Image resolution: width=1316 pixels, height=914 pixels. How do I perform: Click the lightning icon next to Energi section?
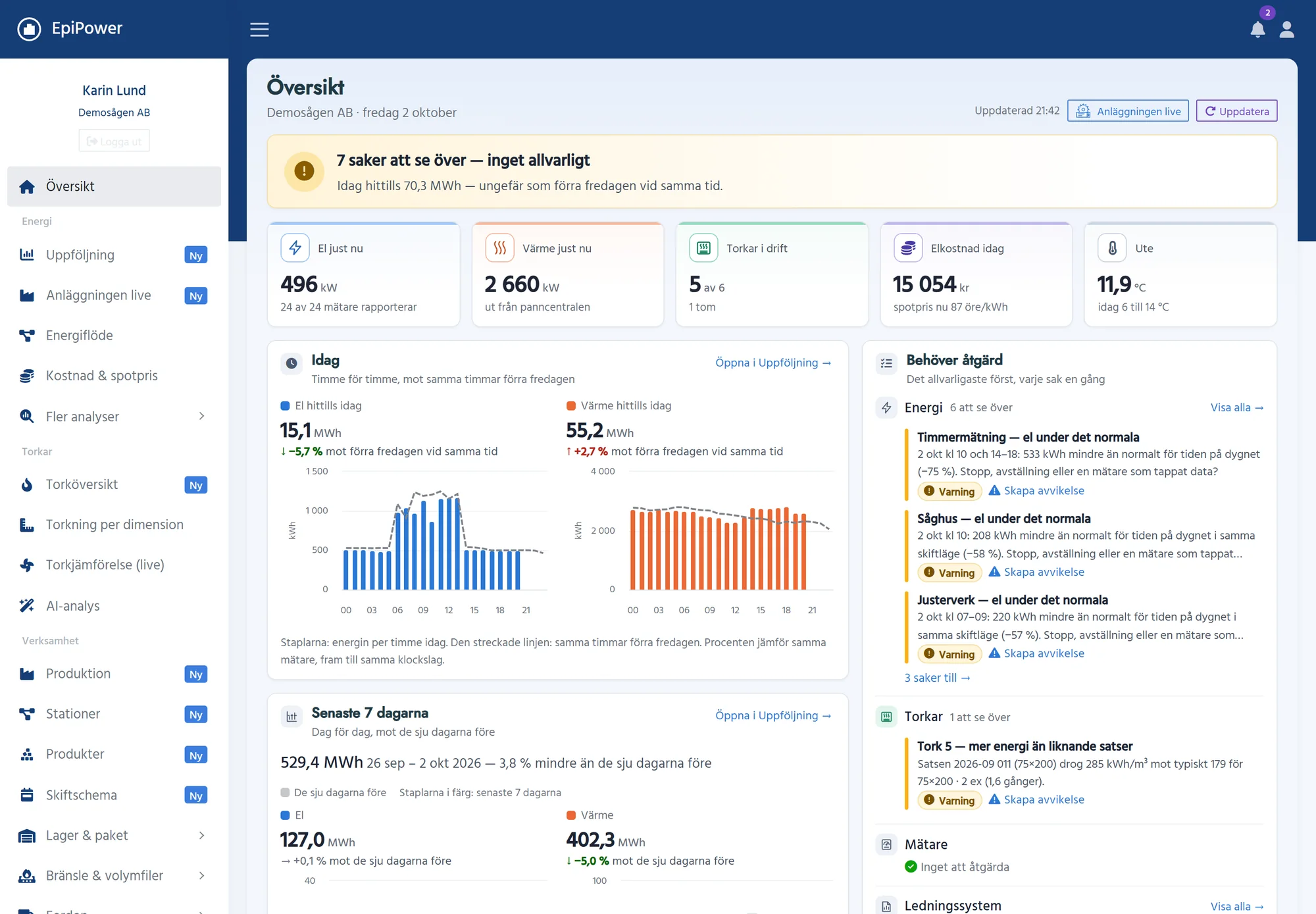pyautogui.click(x=886, y=407)
